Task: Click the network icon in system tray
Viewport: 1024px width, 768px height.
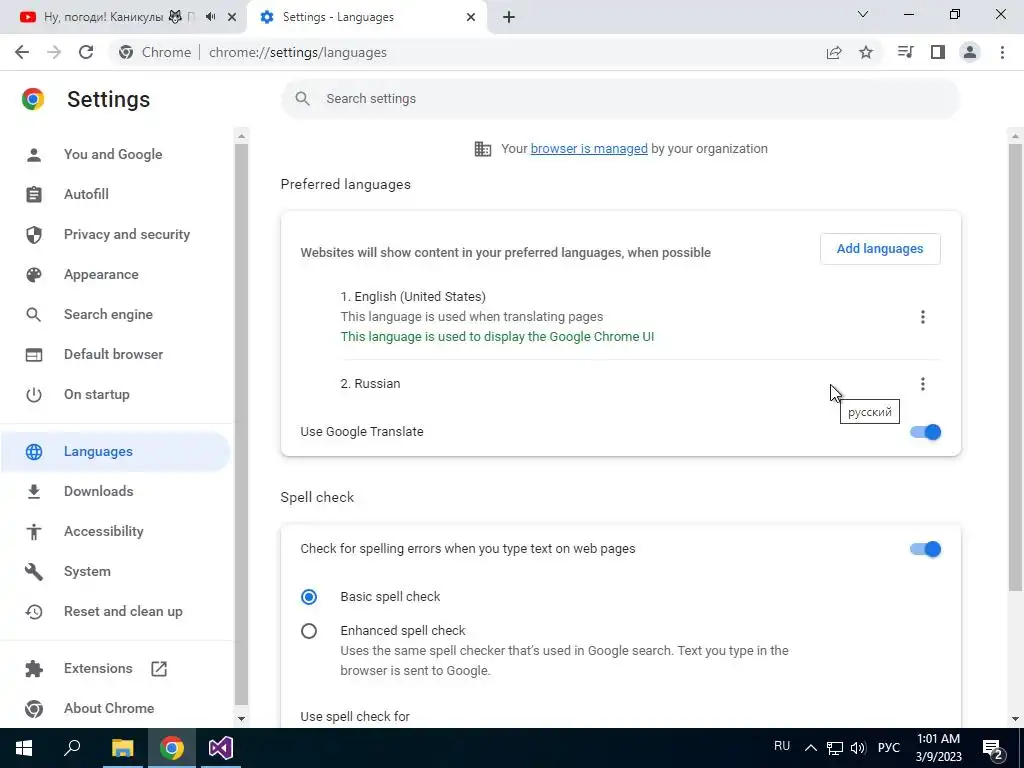Action: pos(835,748)
